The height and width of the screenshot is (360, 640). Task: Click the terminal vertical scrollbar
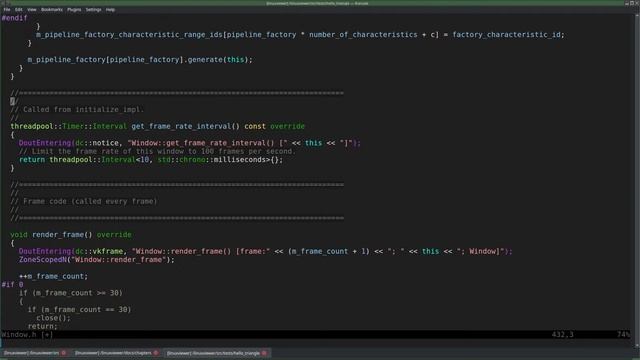[637, 180]
